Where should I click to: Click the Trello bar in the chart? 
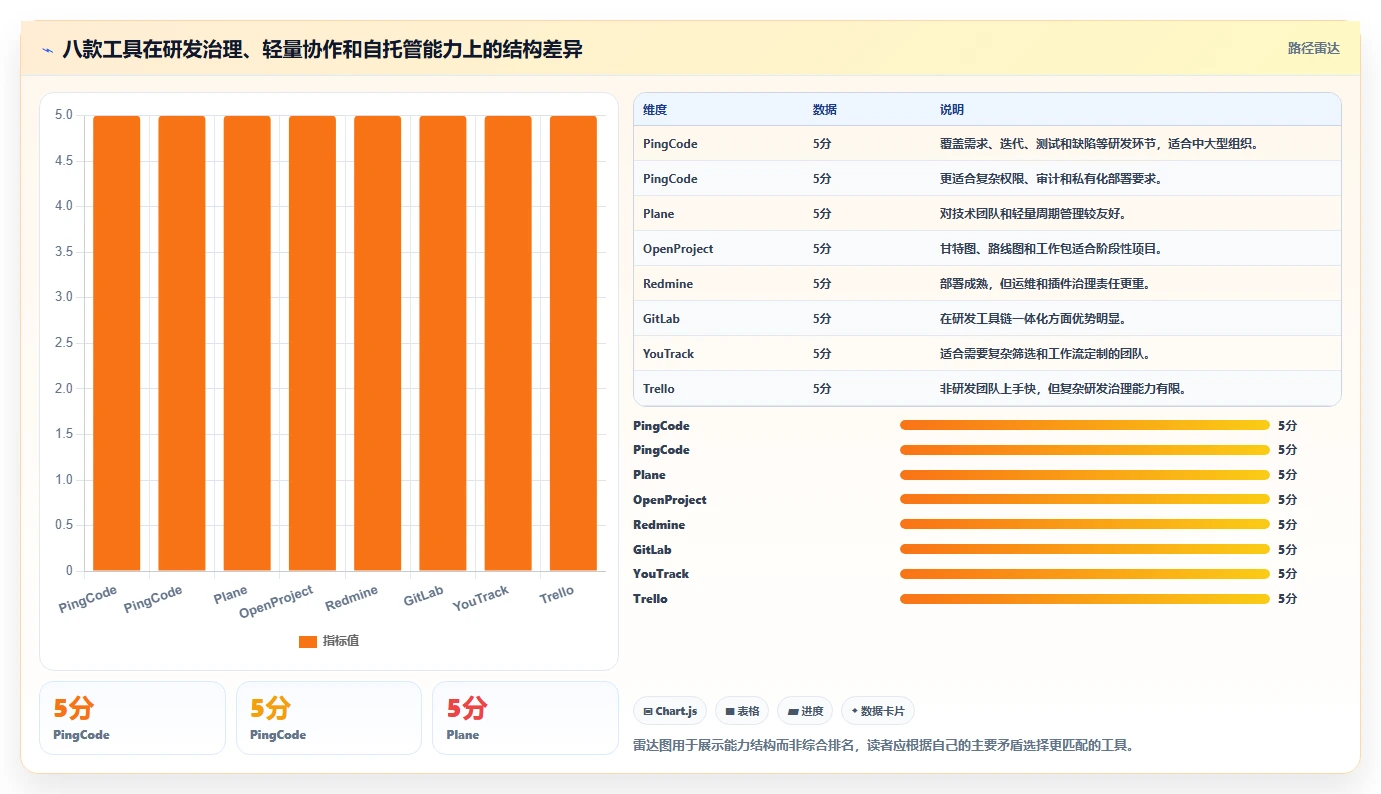573,343
